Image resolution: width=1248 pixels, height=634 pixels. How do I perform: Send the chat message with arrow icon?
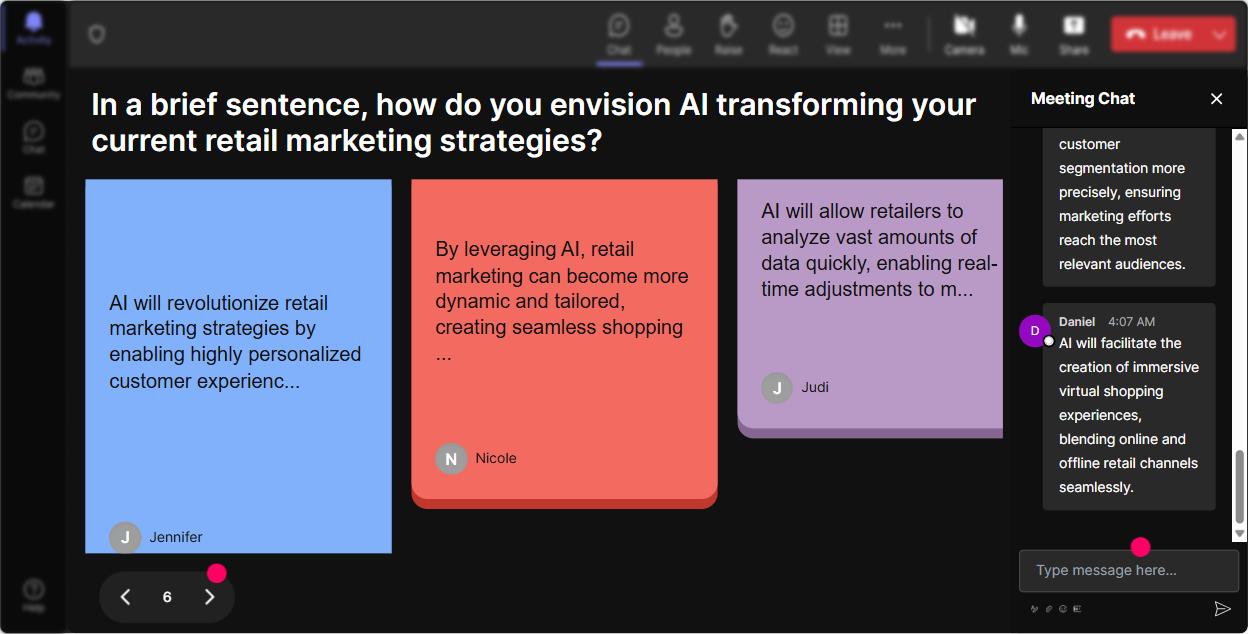[x=1222, y=609]
